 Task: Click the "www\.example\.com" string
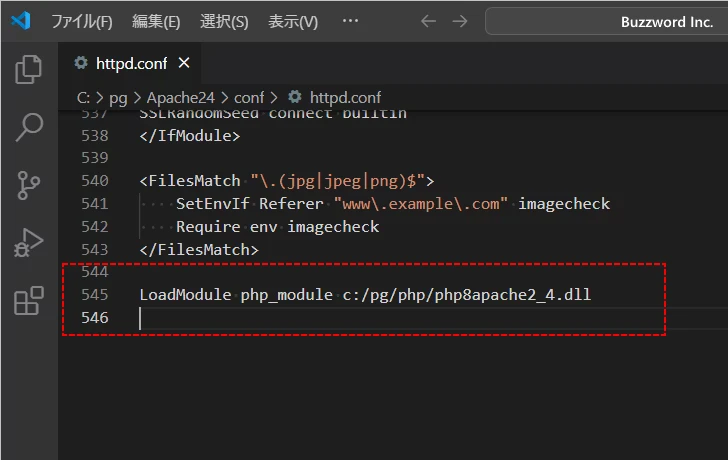(421, 203)
